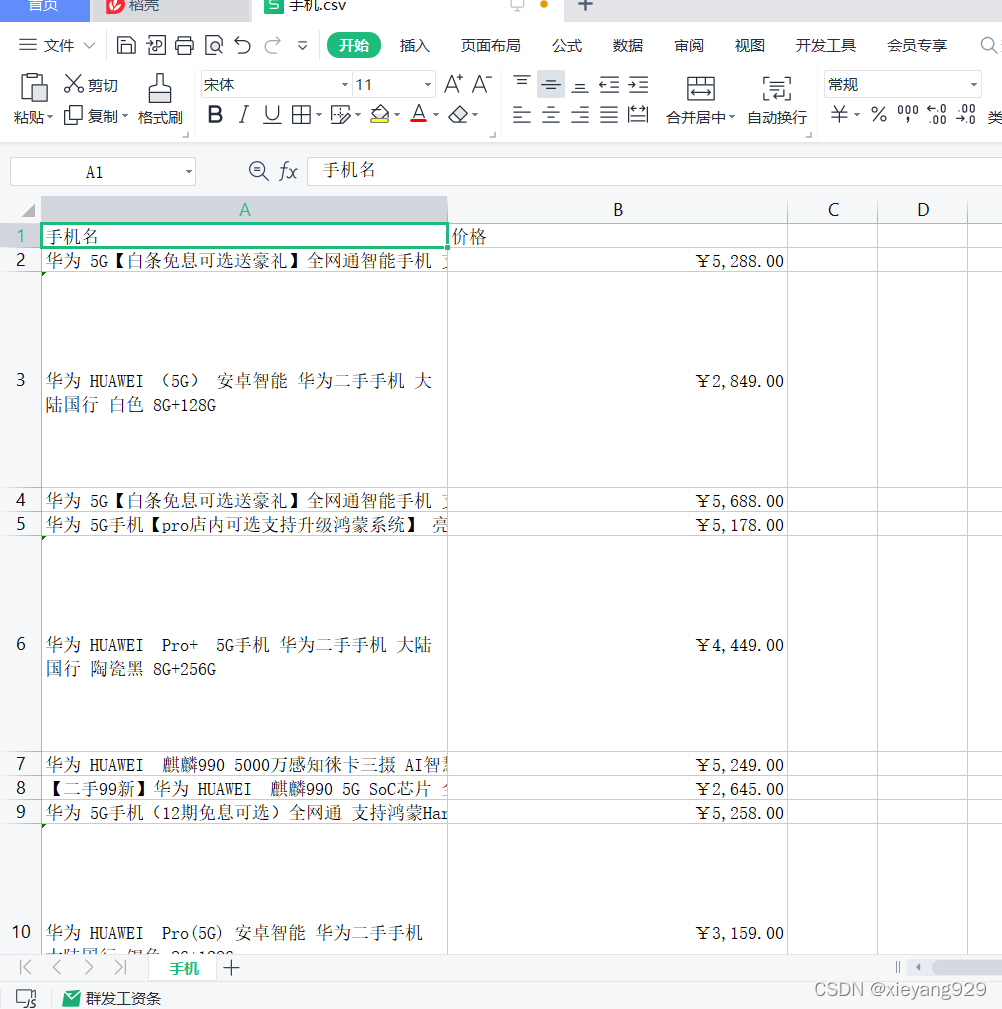Click the Paste clipboard icon
Viewport: 1002px width, 1009px height.
click(x=33, y=87)
